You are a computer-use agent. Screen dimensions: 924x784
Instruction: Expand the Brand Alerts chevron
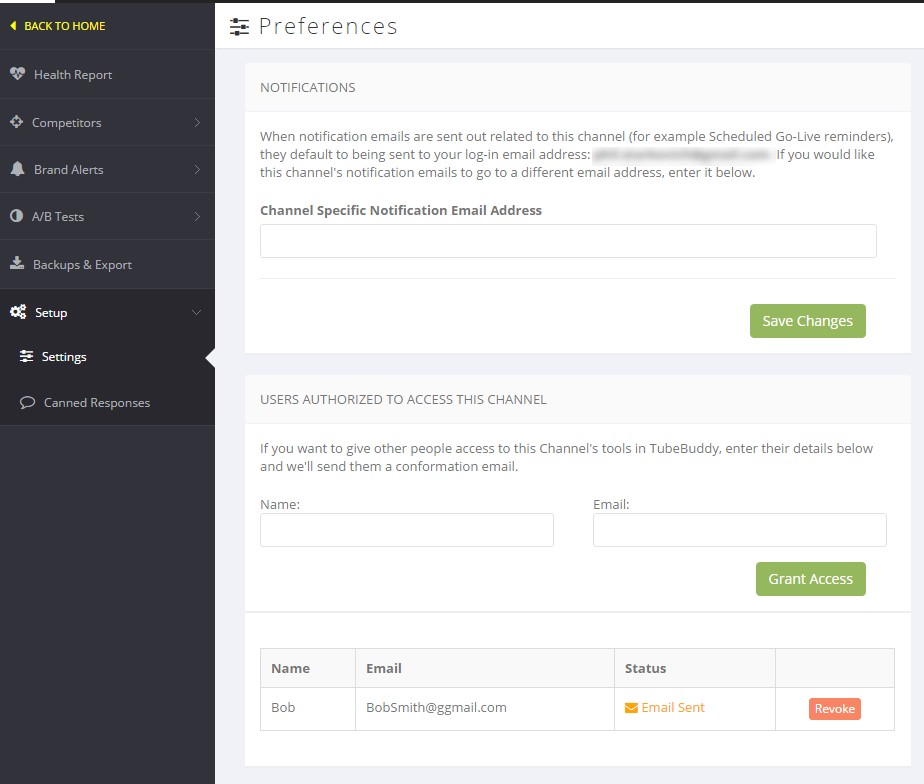pyautogui.click(x=197, y=170)
